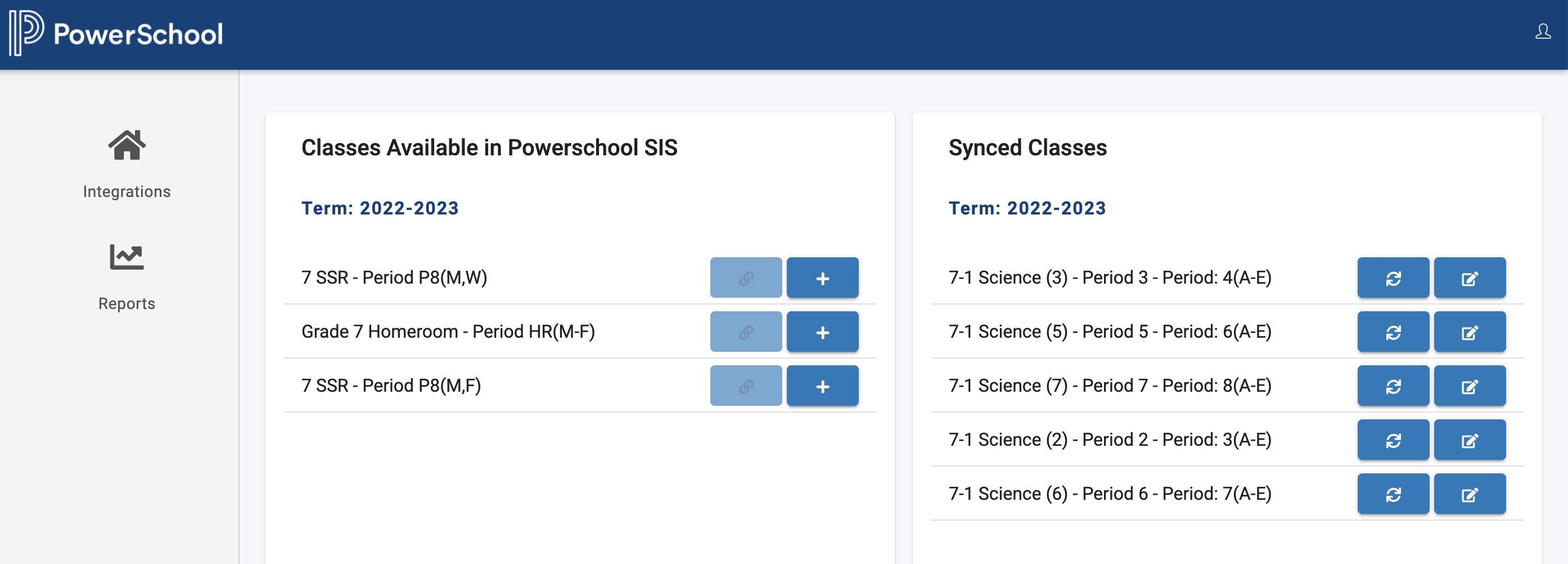The height and width of the screenshot is (564, 1568).
Task: Click the user account icon top right
Action: [x=1544, y=32]
